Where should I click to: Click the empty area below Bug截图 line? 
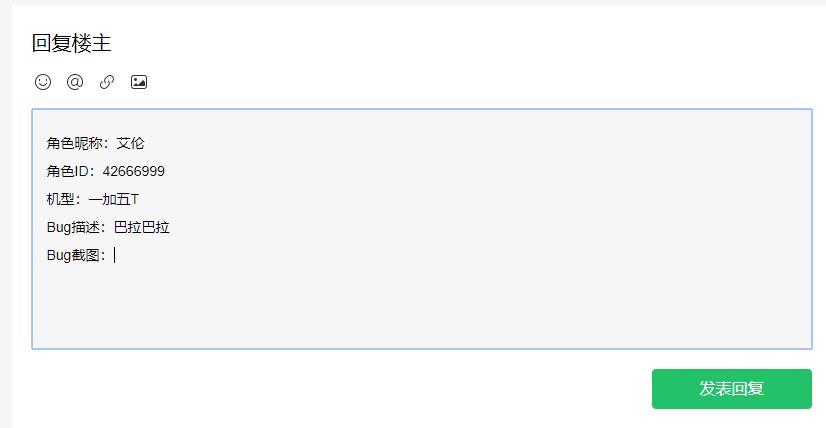(300, 305)
